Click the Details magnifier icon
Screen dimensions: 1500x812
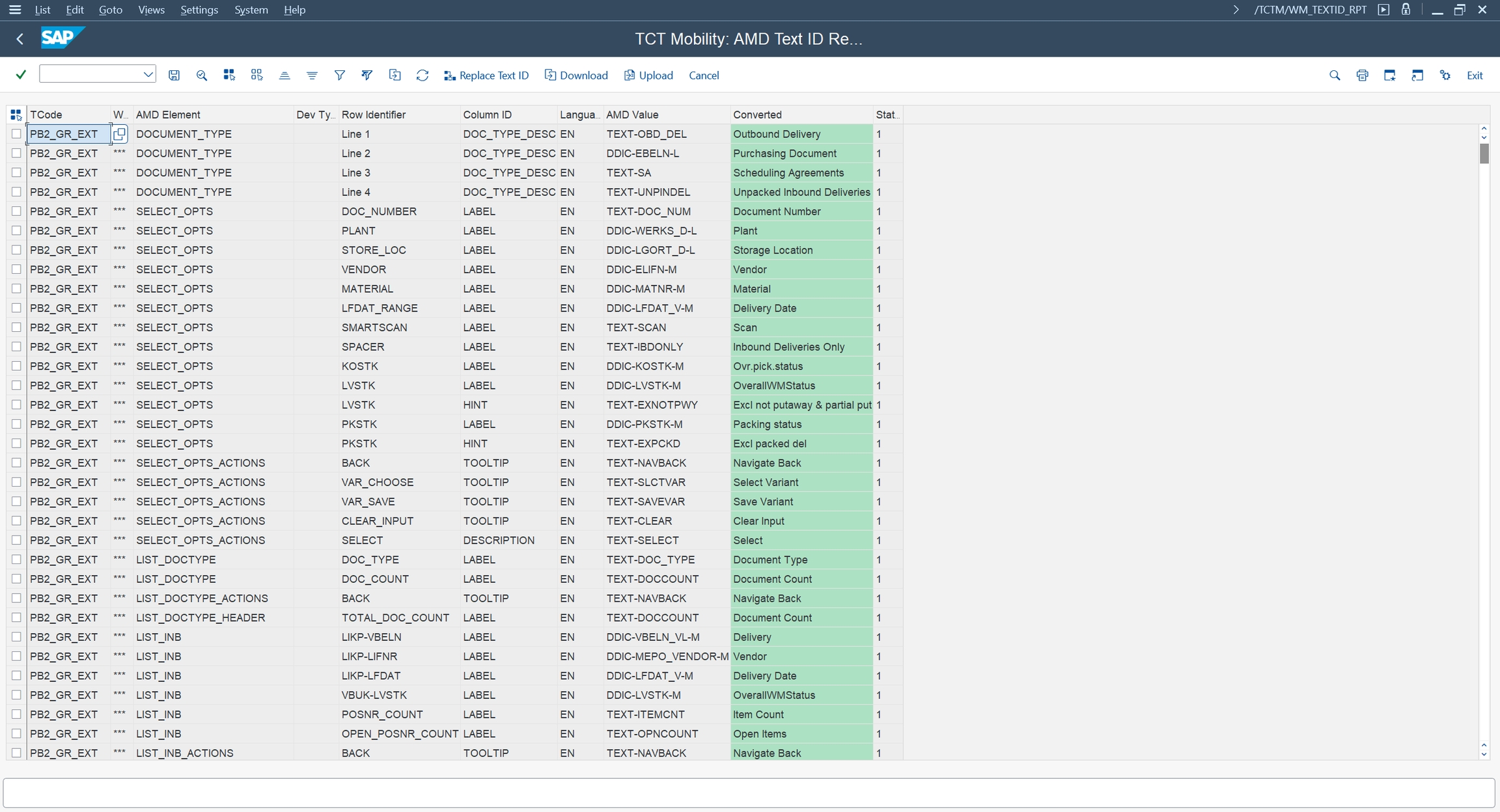pos(201,75)
